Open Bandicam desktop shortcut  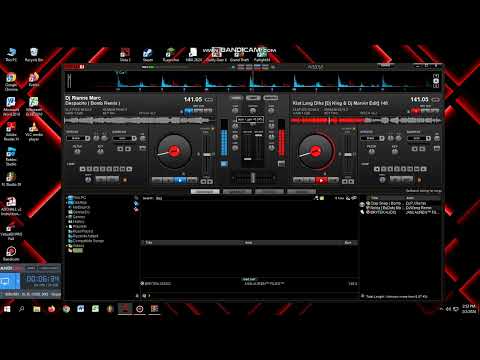point(11,253)
